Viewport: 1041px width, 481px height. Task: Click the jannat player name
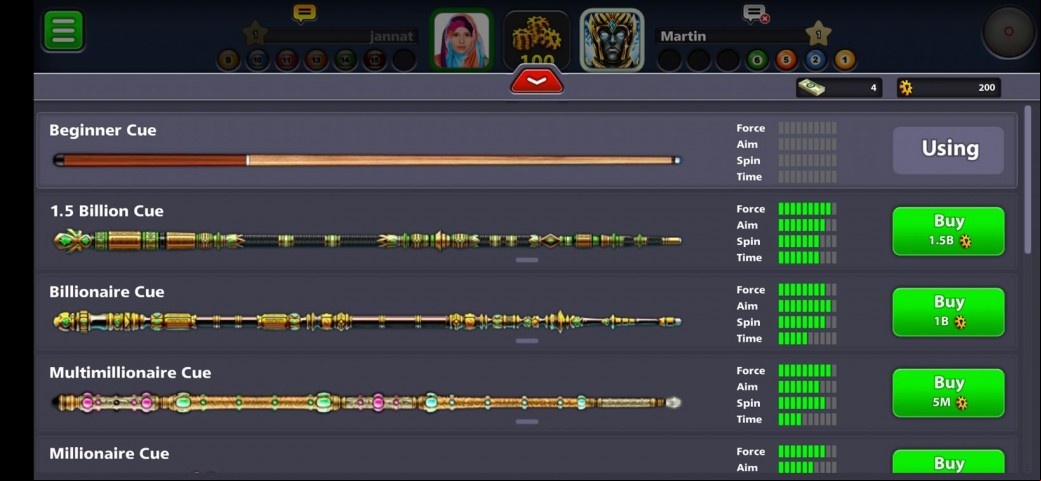click(392, 36)
